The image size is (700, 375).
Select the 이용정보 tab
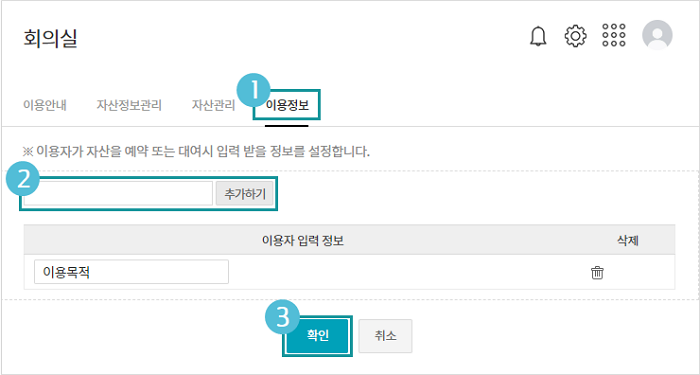coord(287,105)
